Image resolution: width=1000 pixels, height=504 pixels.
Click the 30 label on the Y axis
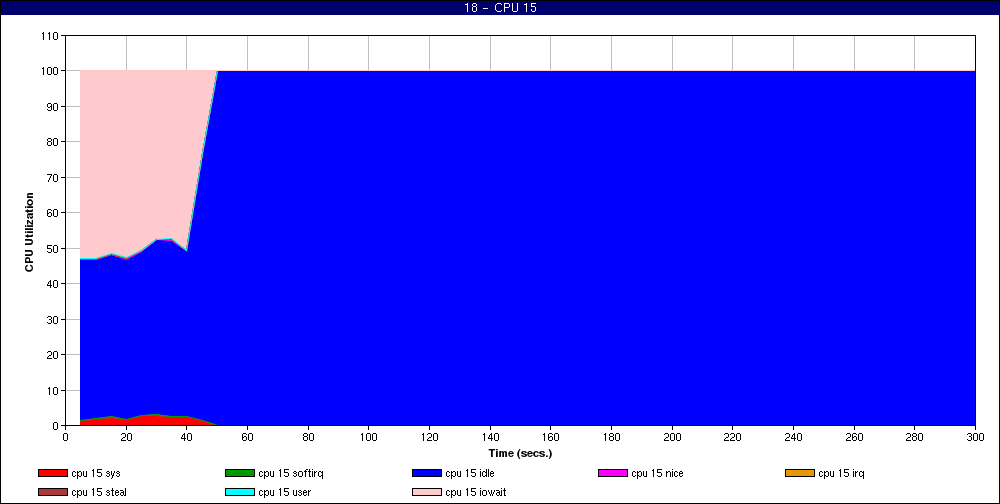(x=54, y=319)
